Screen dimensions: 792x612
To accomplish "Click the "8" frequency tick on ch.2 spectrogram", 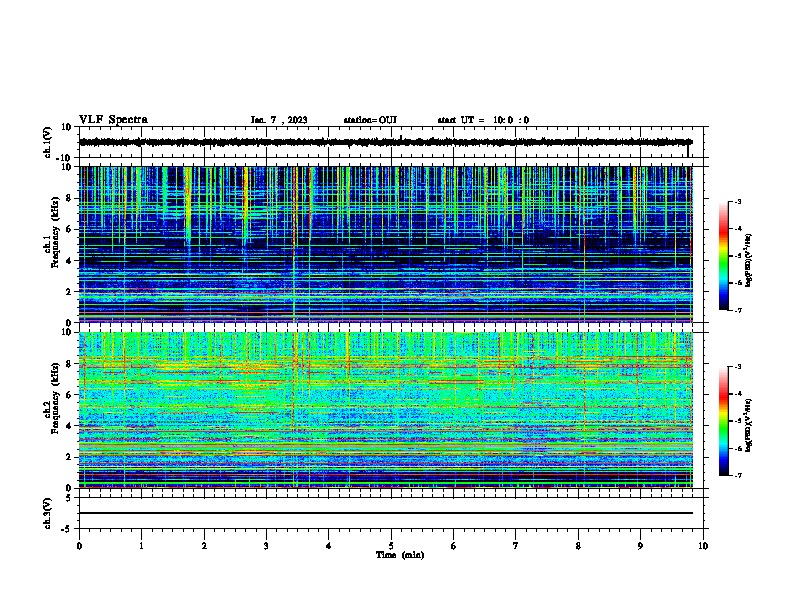I will [69, 364].
